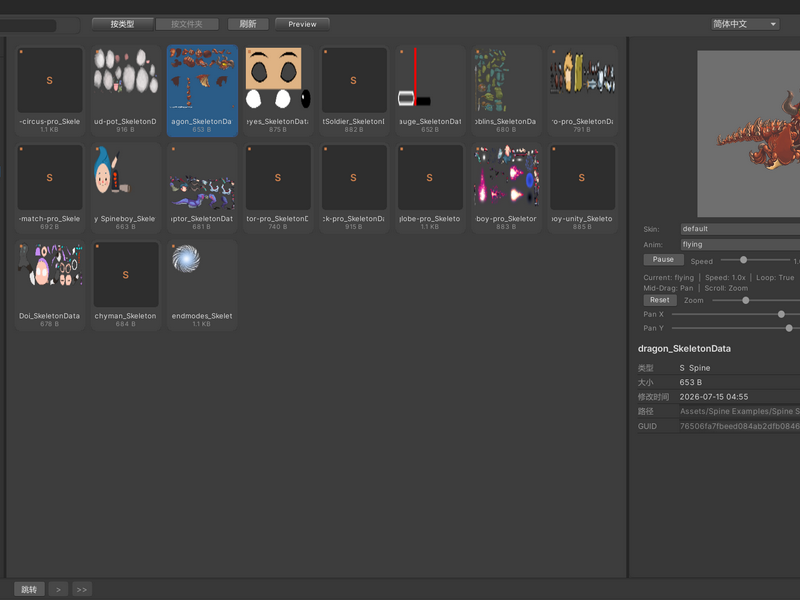Choose the auge_SkeletonDat asset tile

tap(430, 90)
